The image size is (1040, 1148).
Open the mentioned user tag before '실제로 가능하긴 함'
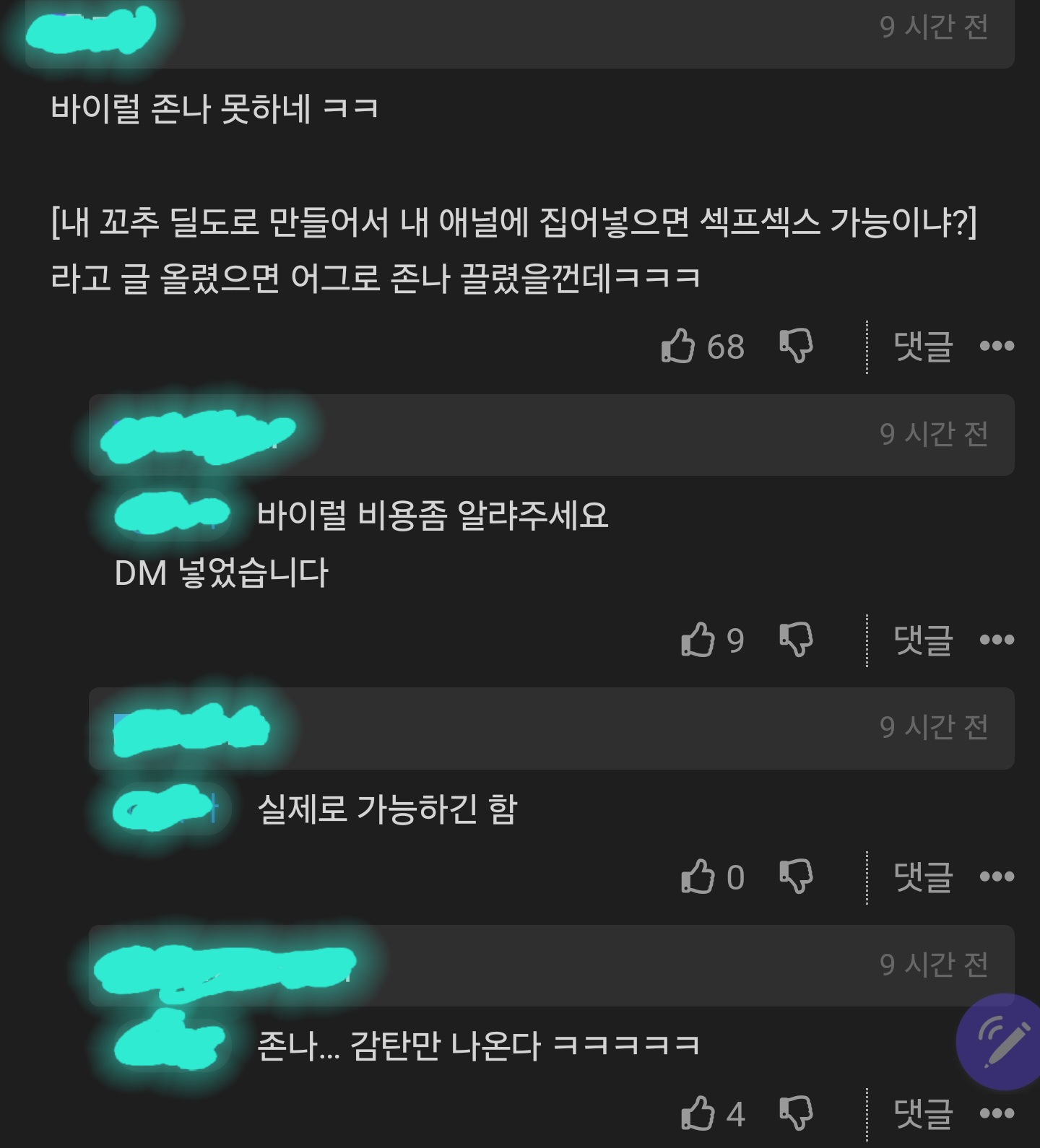tap(170, 809)
